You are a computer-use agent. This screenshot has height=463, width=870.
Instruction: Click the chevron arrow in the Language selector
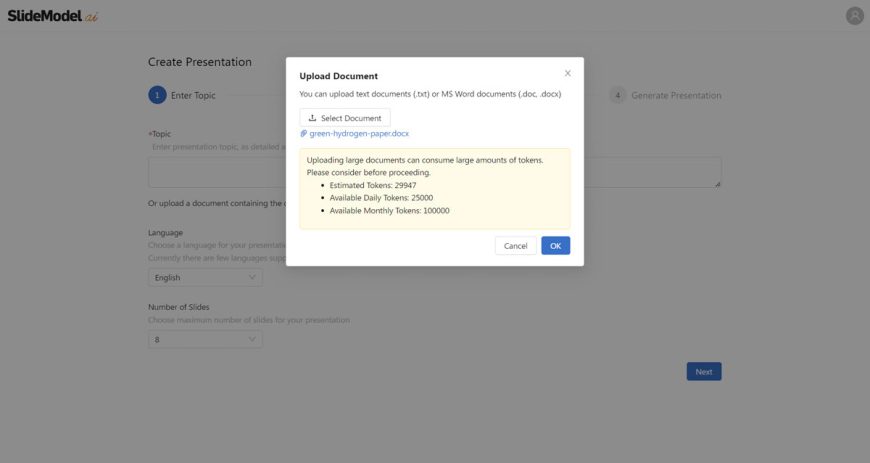pyautogui.click(x=252, y=278)
